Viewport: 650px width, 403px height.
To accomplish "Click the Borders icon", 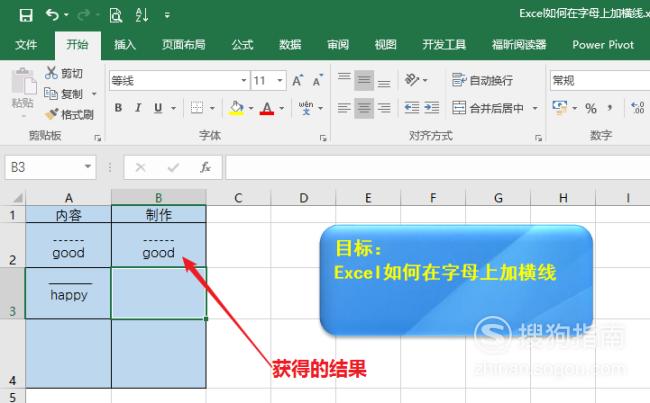I will (196, 108).
